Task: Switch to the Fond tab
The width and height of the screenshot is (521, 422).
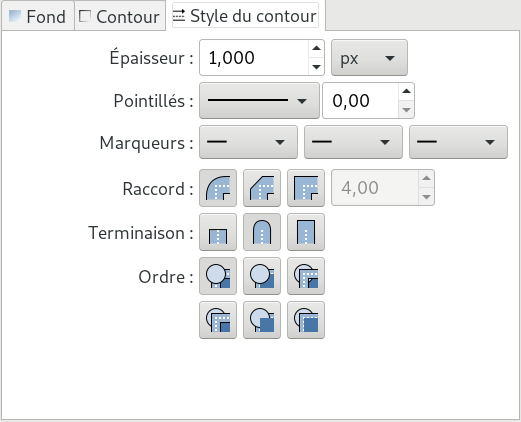Action: 38,16
